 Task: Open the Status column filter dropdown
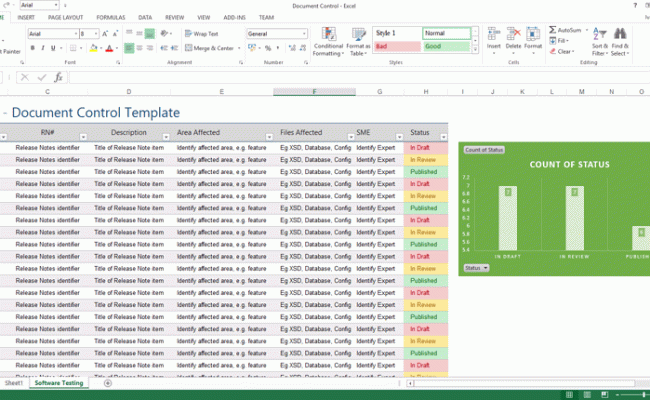[x=444, y=137]
